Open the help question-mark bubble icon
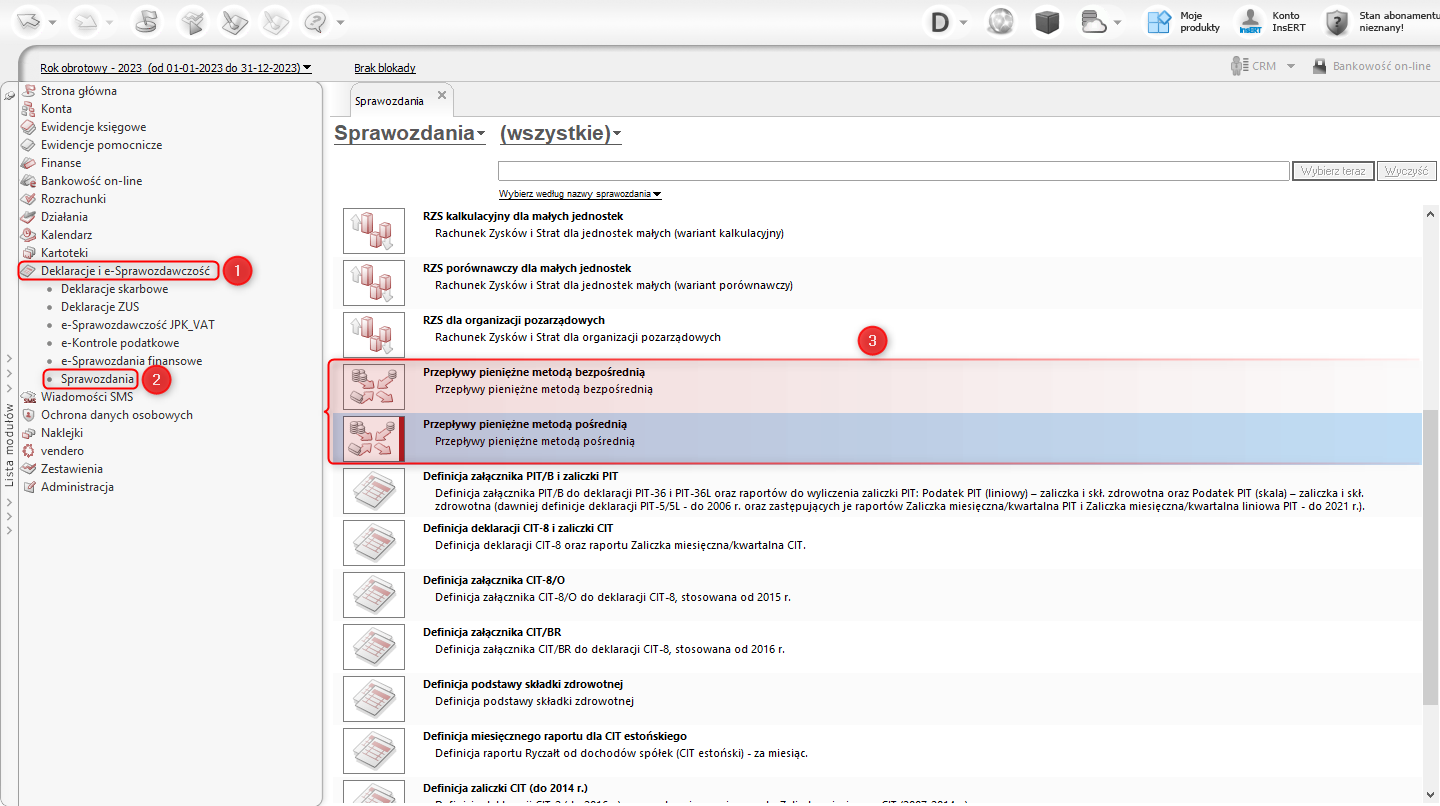The image size is (1440, 806). [316, 21]
